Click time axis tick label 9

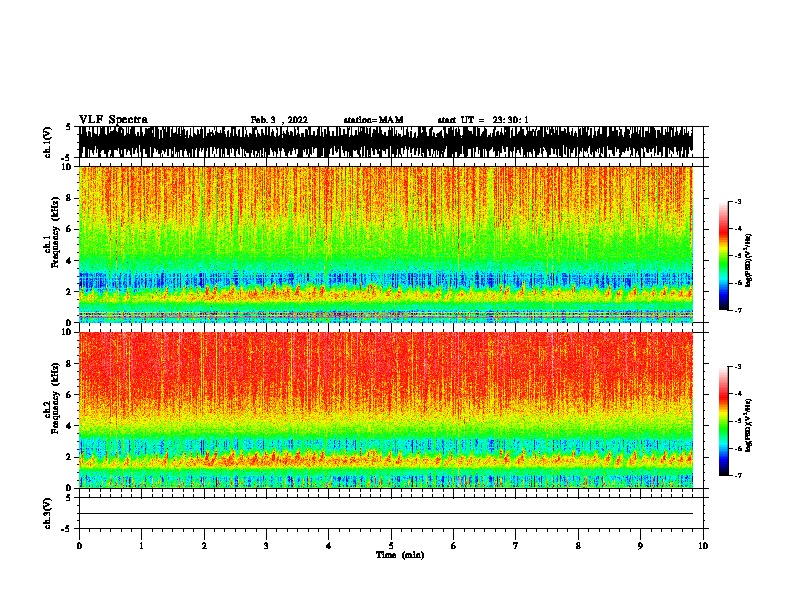click(x=640, y=546)
